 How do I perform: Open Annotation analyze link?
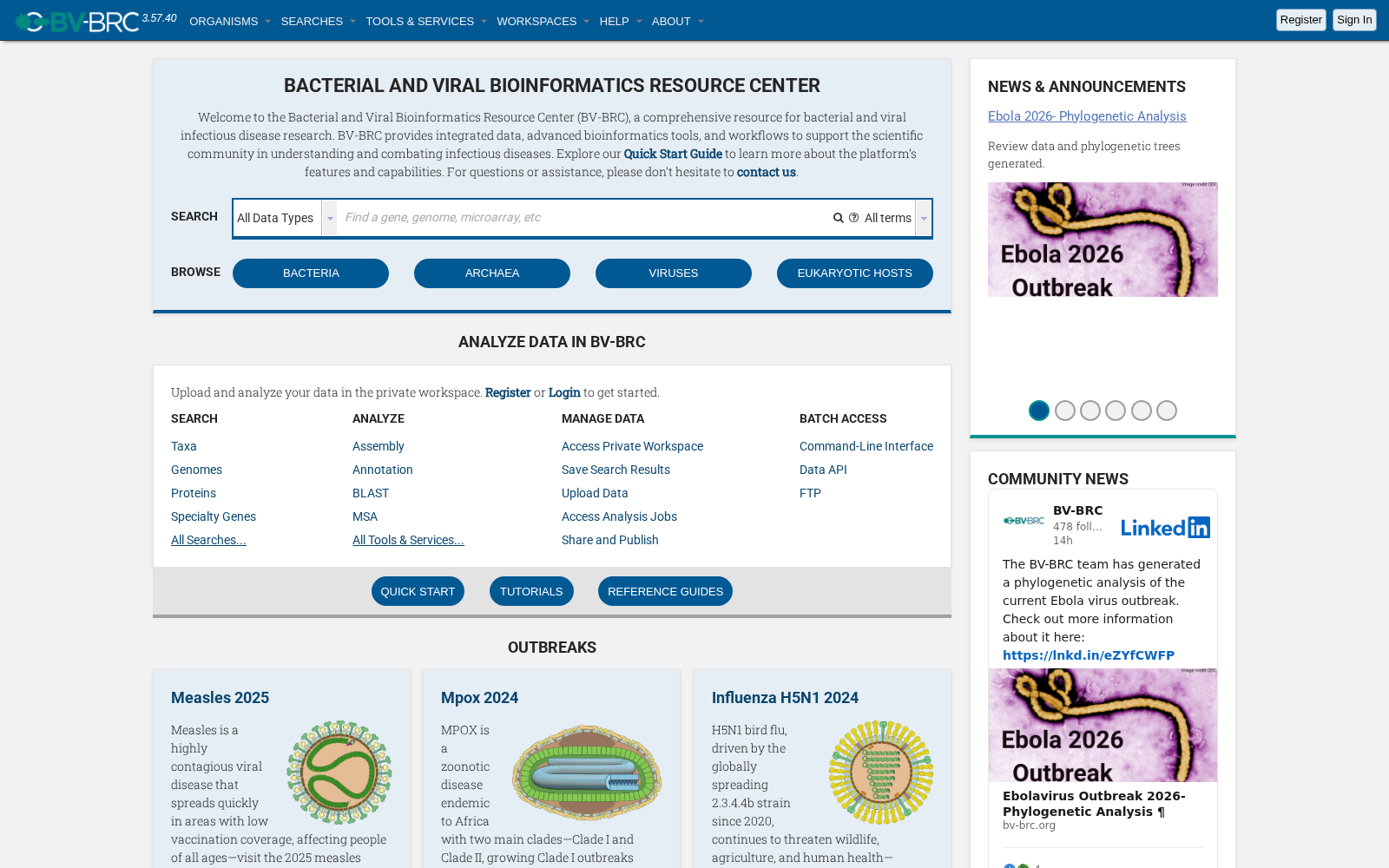click(x=383, y=470)
